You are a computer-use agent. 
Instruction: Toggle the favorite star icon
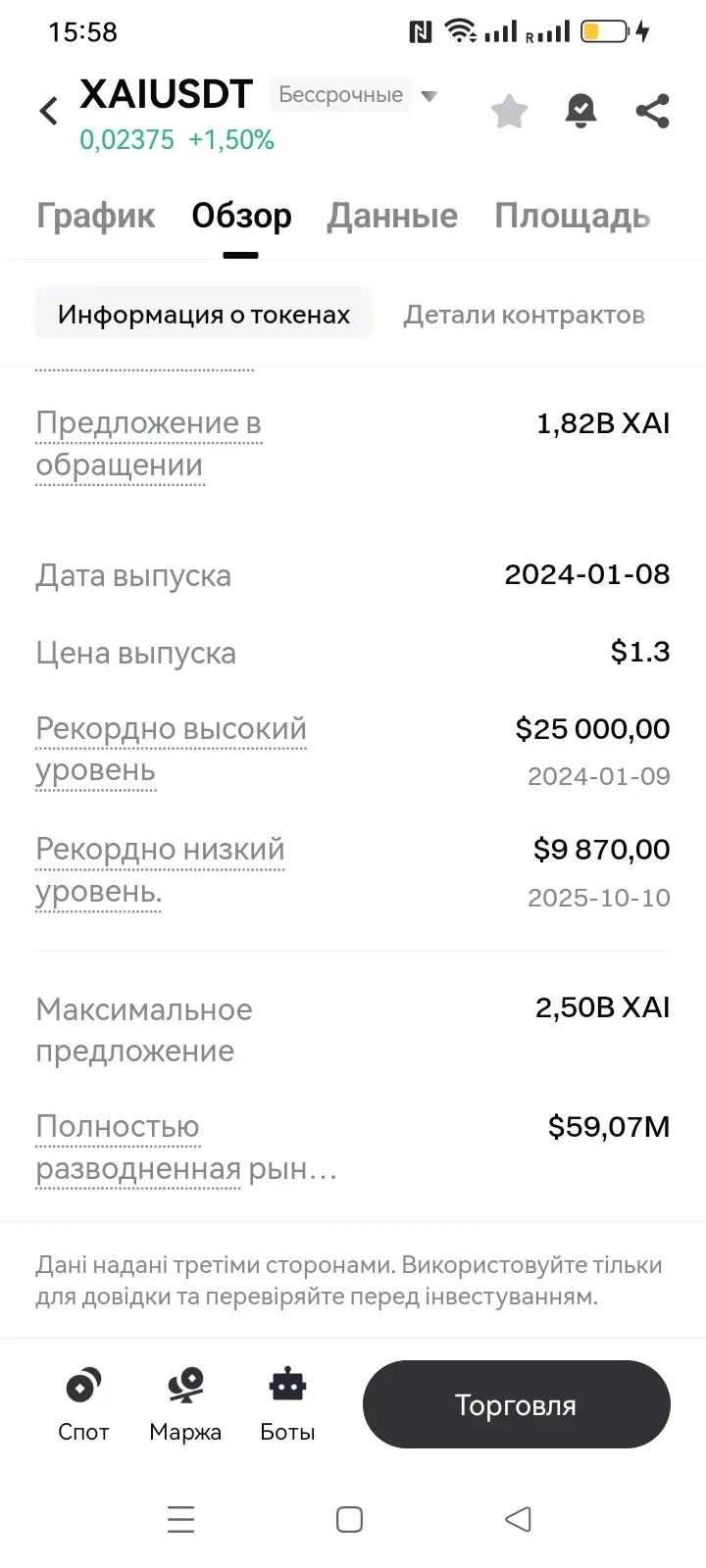[x=509, y=111]
